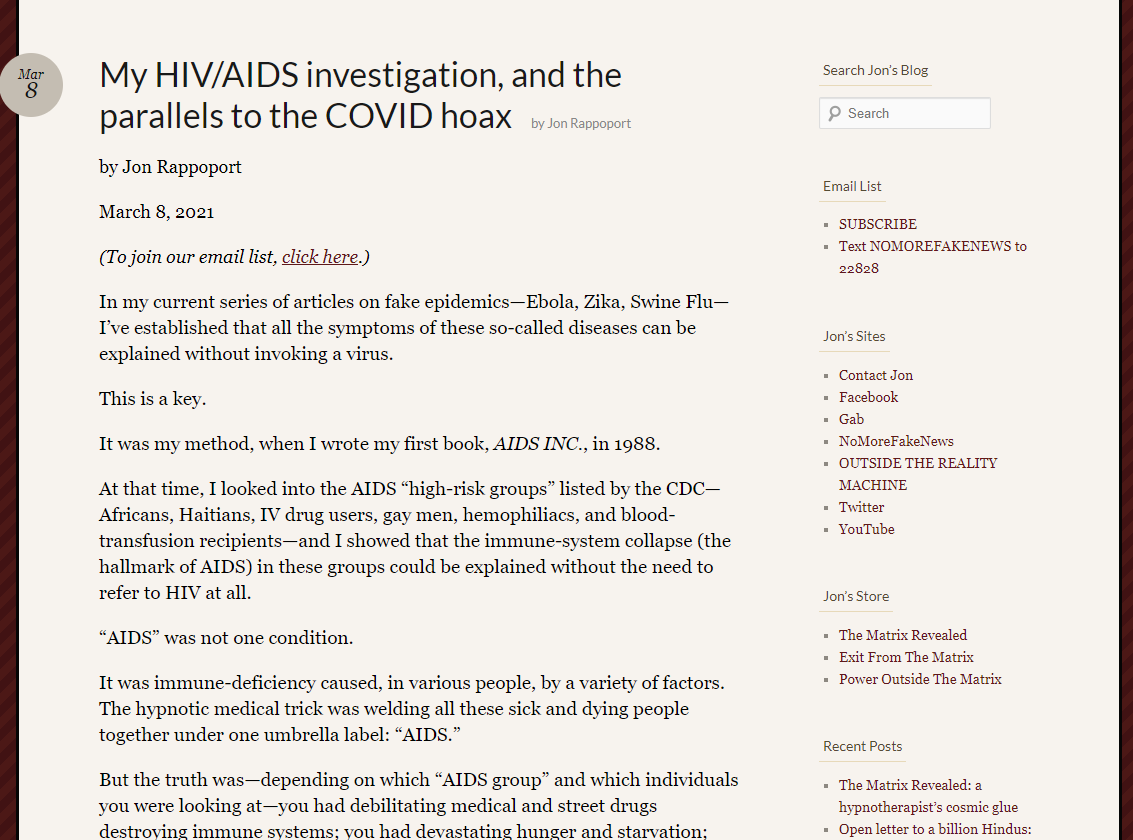Click 'by Jon Rappoport' beside the title
Viewport: 1133px width, 840px height.
(x=581, y=124)
